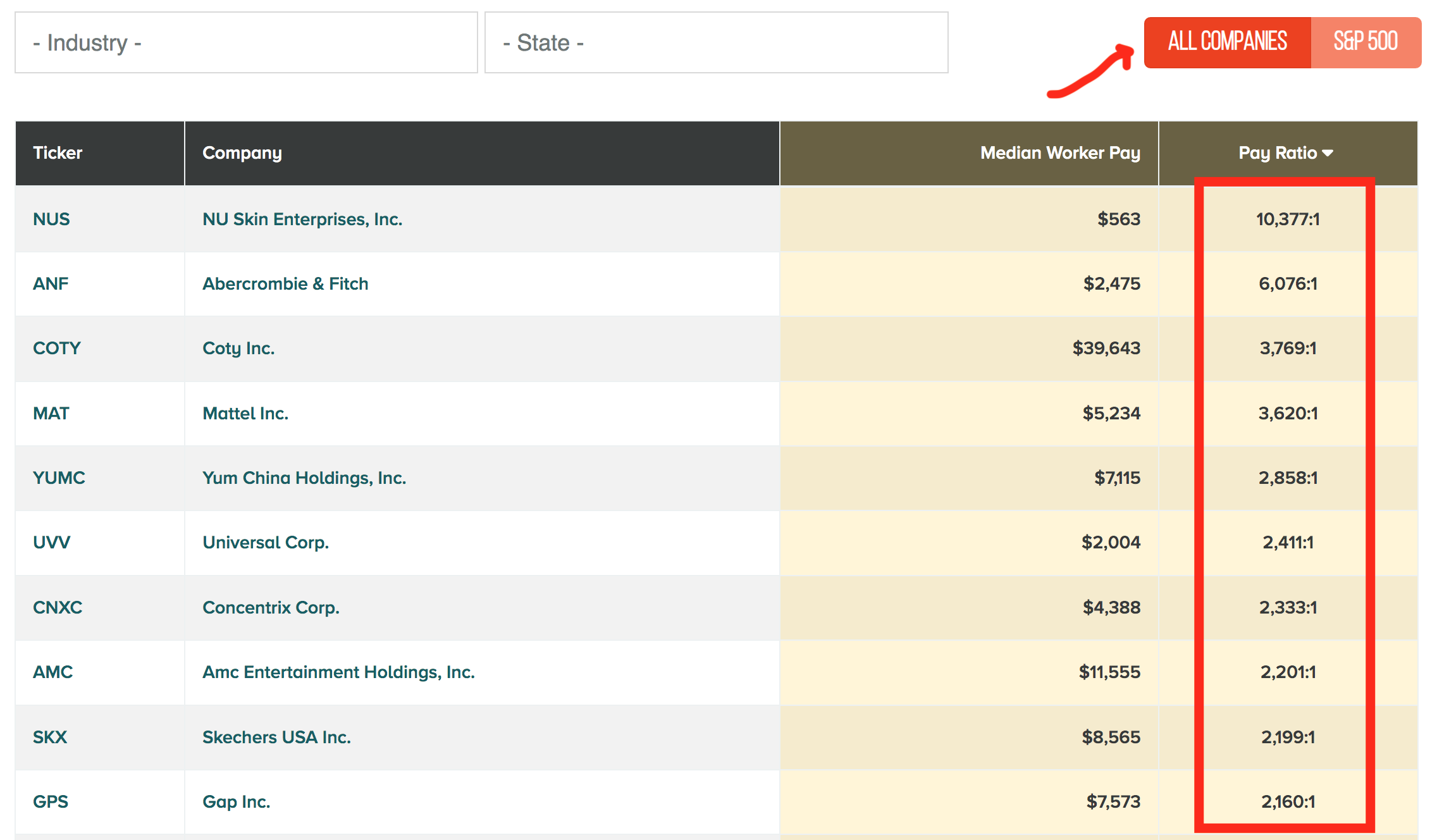Click the Company column header
The height and width of the screenshot is (840, 1437).
coord(482,153)
